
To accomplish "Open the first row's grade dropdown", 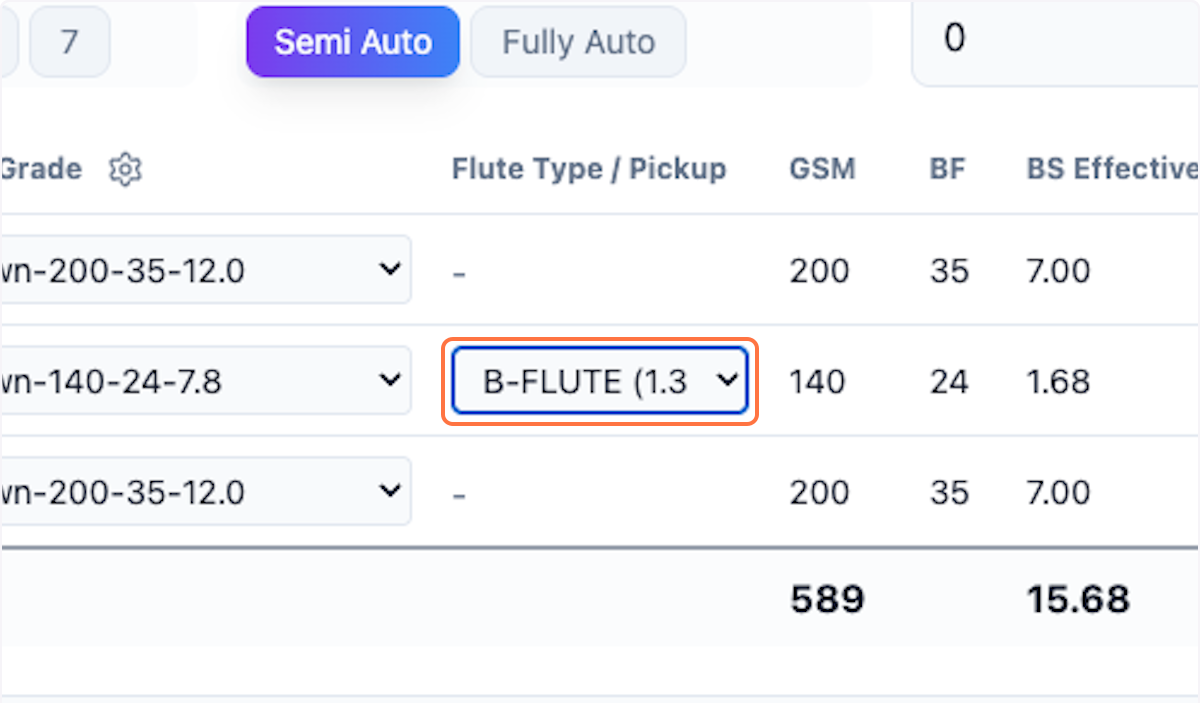I will point(205,270).
